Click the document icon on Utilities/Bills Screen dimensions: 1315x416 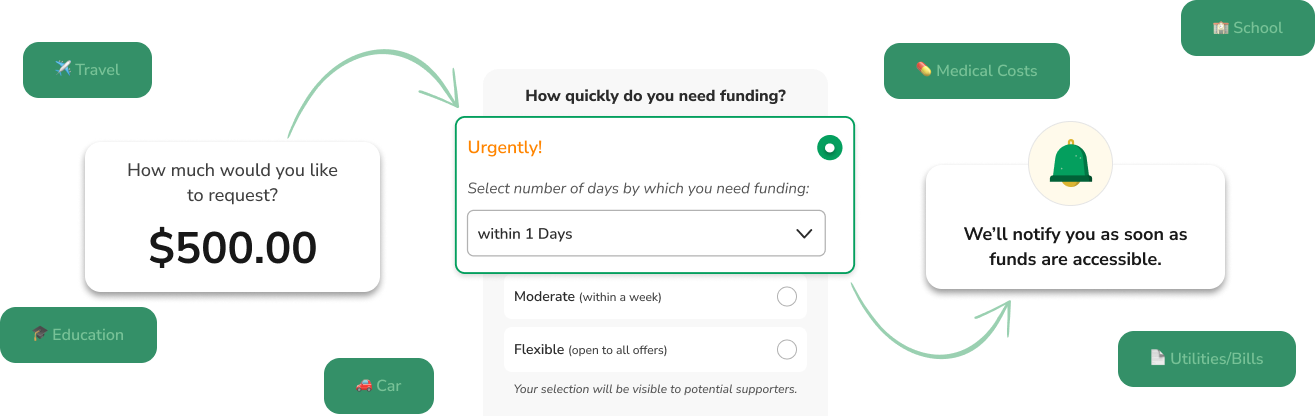pos(1158,358)
